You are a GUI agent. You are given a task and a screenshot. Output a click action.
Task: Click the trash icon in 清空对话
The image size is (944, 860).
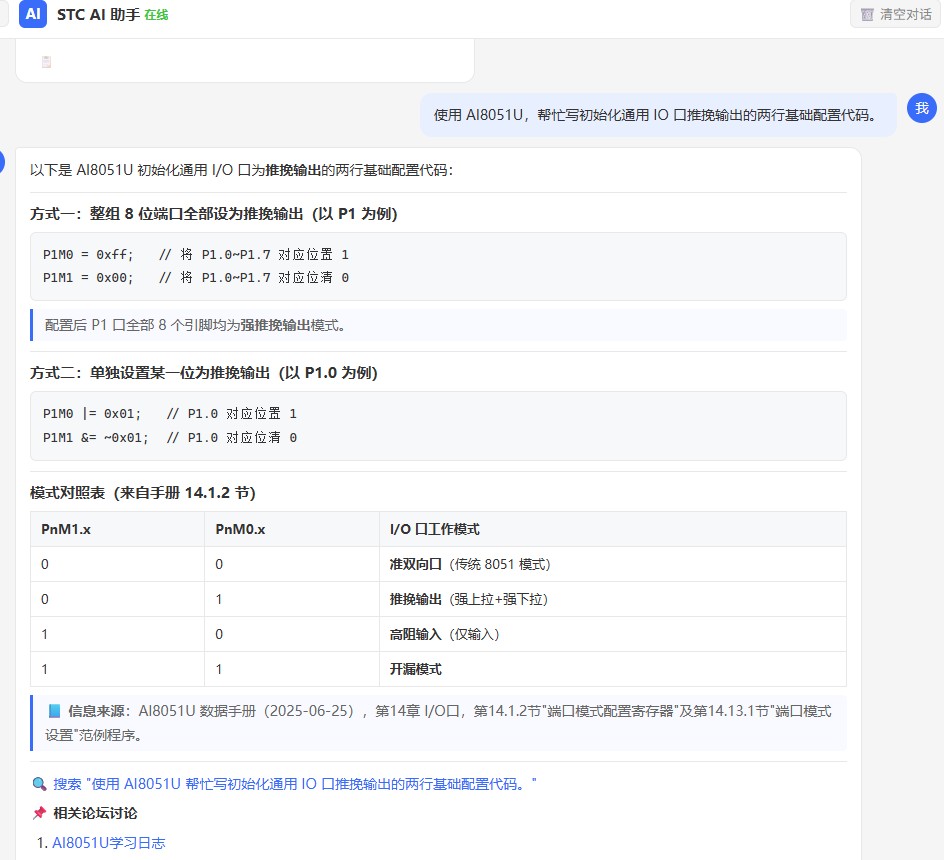coord(867,14)
